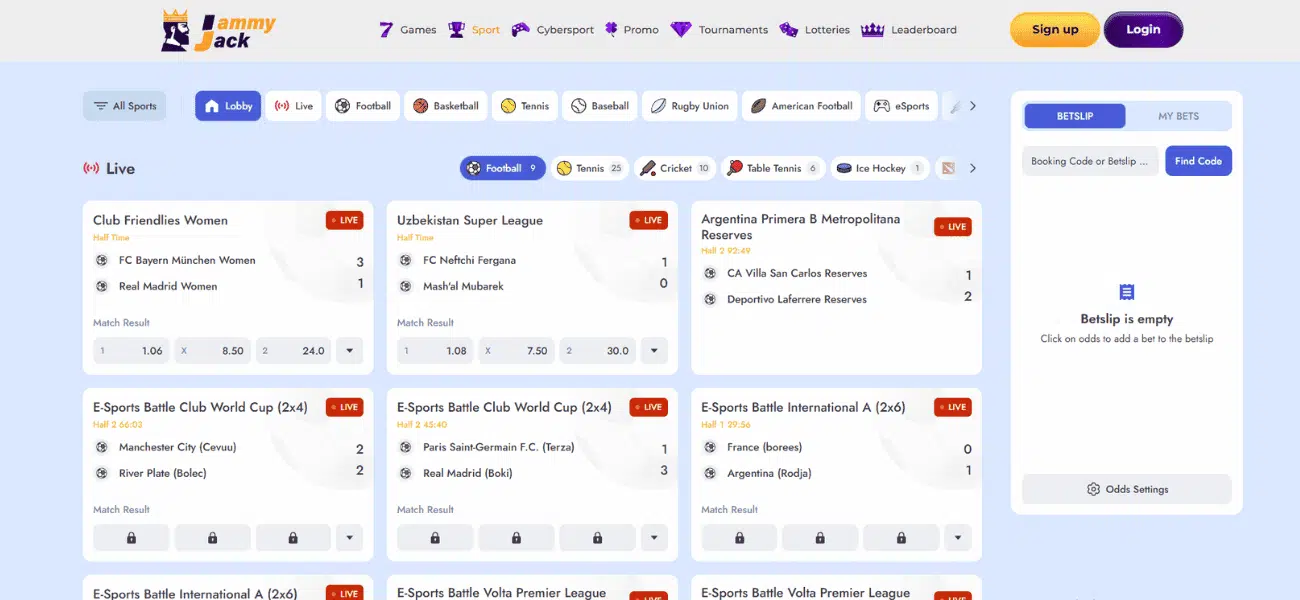The height and width of the screenshot is (600, 1300).
Task: Open the Sport section
Action: click(x=474, y=30)
